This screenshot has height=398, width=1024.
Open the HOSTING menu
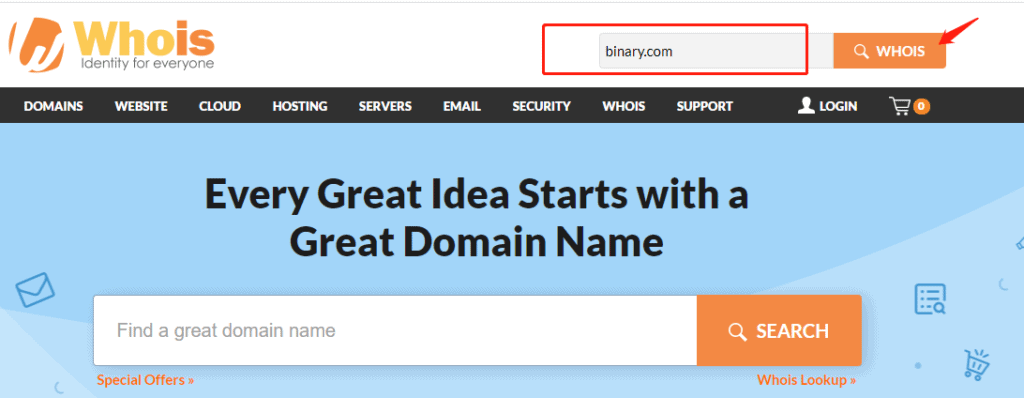point(300,106)
